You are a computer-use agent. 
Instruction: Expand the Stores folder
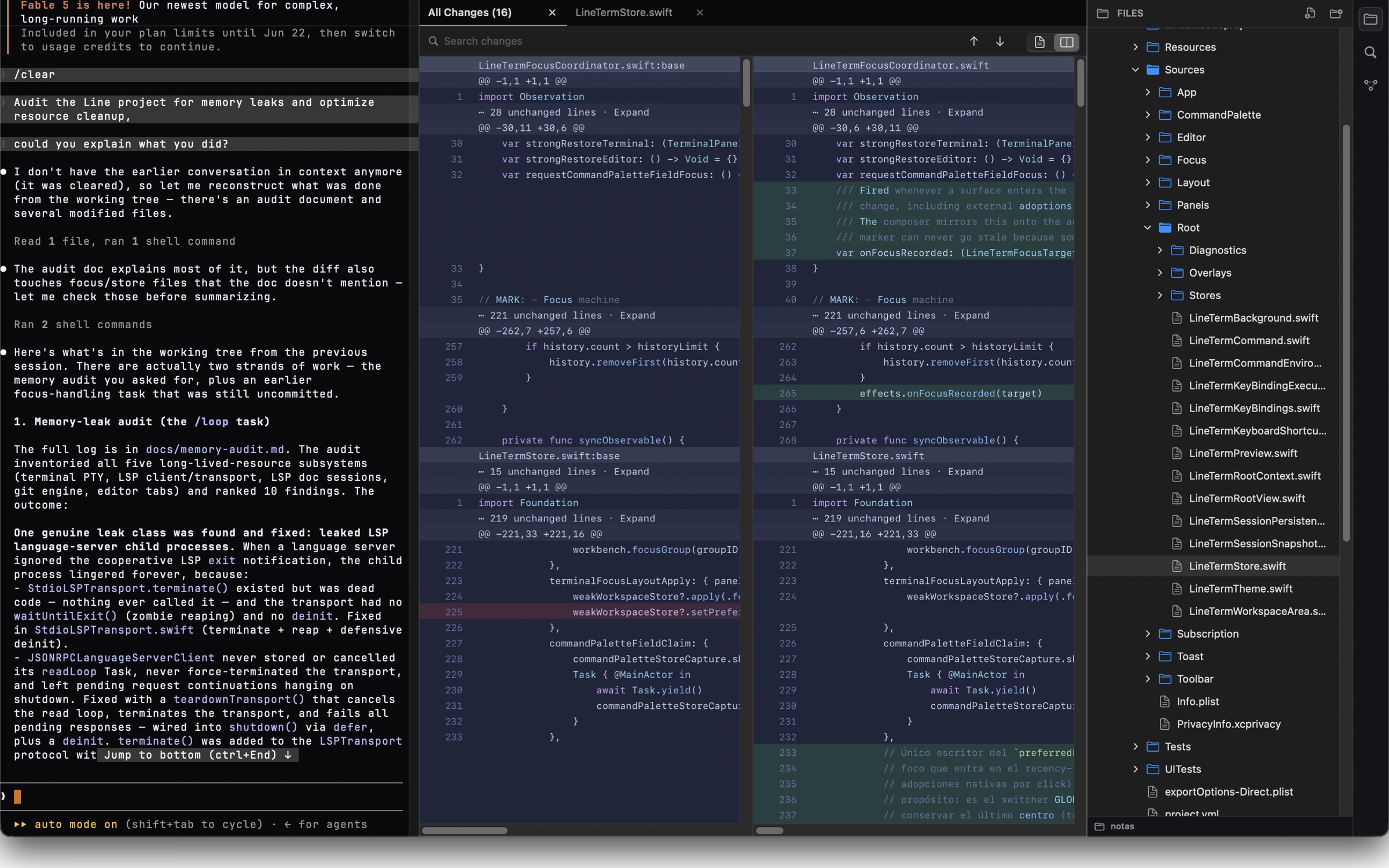1159,295
